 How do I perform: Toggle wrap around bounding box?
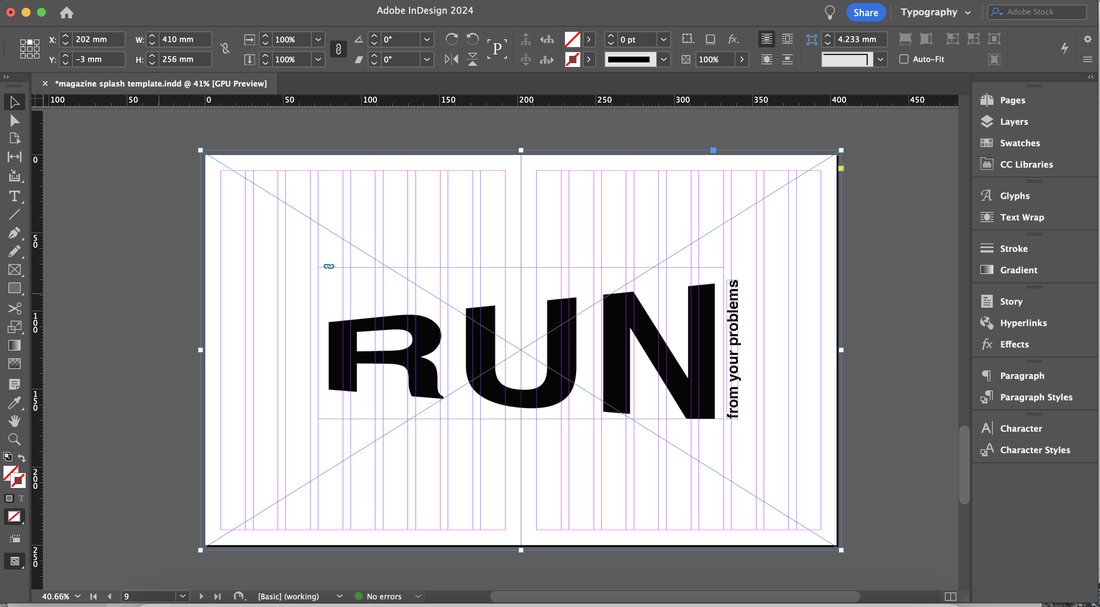click(787, 39)
